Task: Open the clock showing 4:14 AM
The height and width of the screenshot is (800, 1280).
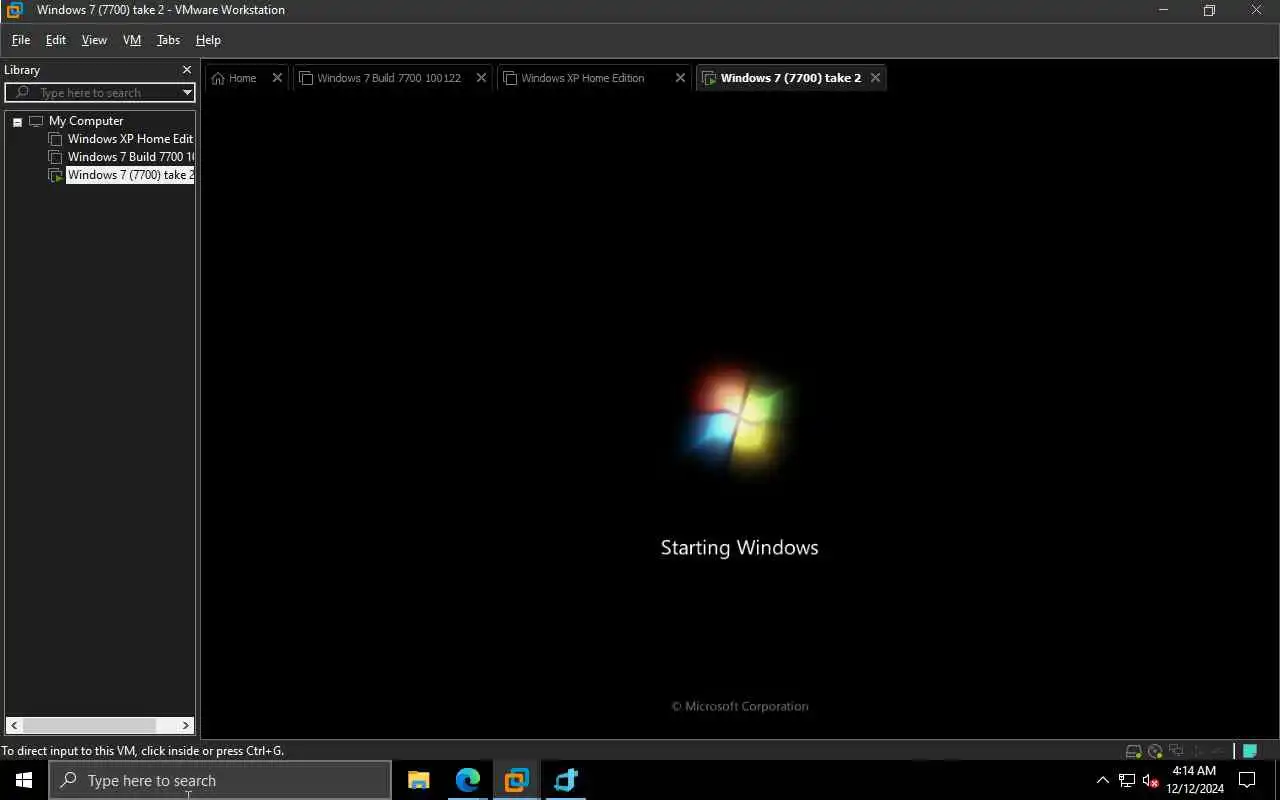Action: (x=1194, y=780)
